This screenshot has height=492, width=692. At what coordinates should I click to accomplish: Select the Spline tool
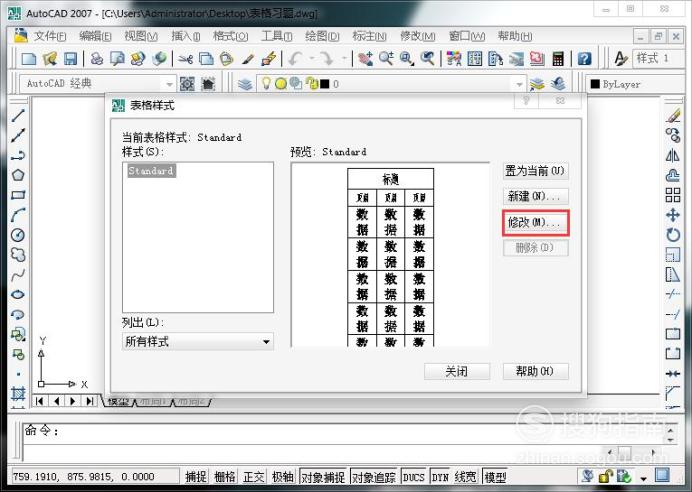pyautogui.click(x=18, y=275)
